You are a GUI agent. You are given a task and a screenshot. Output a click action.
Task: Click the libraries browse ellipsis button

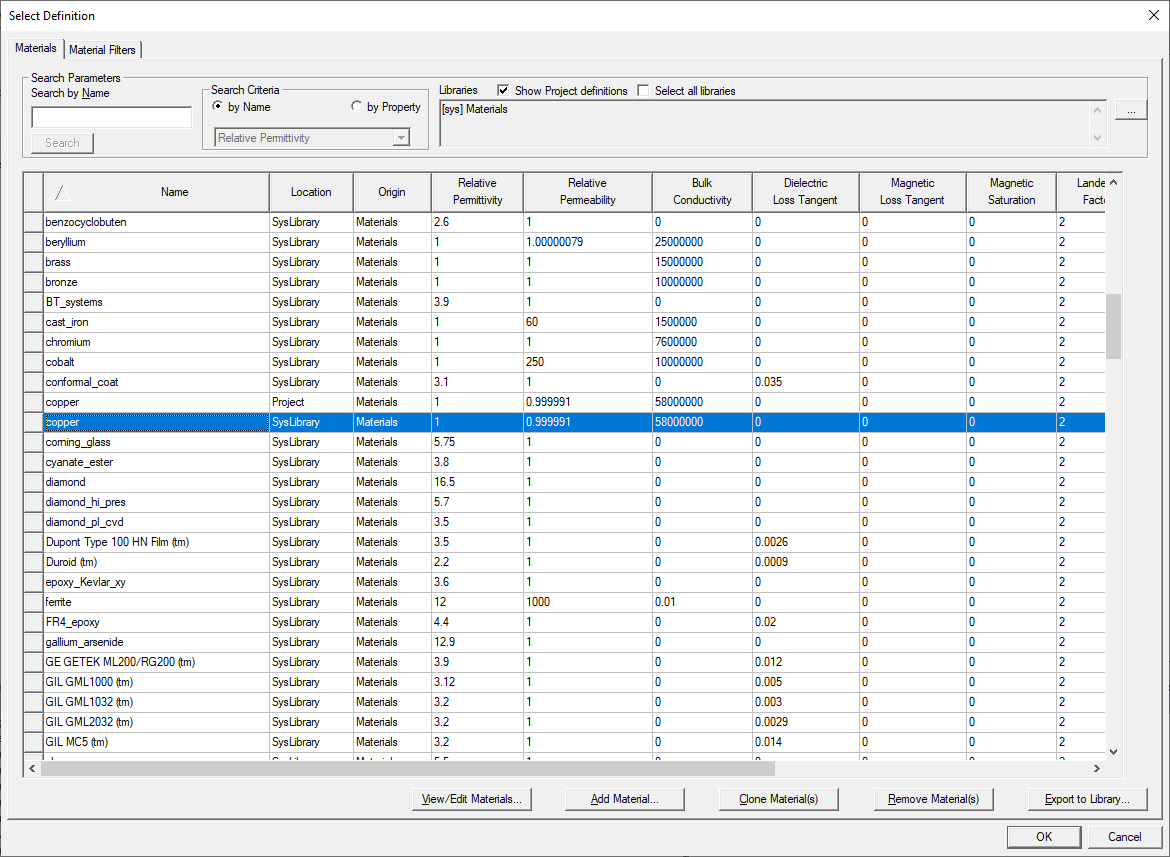(1130, 111)
